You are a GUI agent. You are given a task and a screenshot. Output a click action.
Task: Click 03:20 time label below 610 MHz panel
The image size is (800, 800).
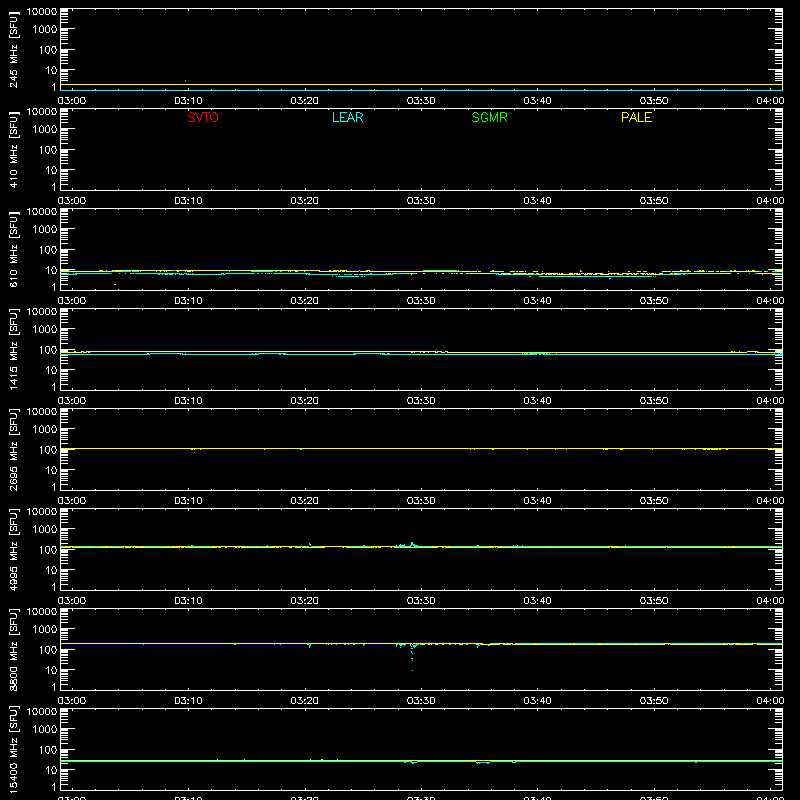tap(305, 301)
